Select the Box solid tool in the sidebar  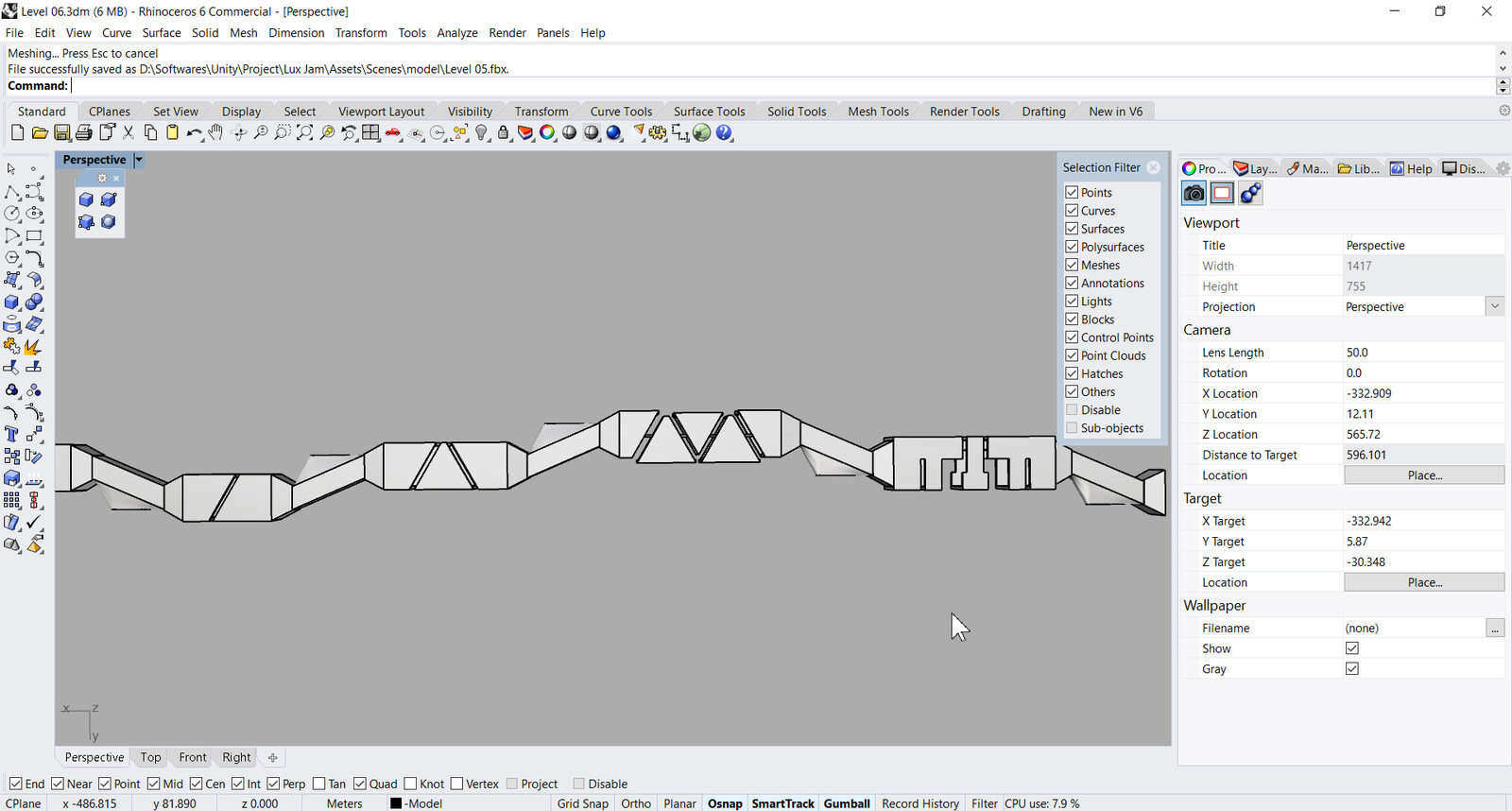click(12, 302)
